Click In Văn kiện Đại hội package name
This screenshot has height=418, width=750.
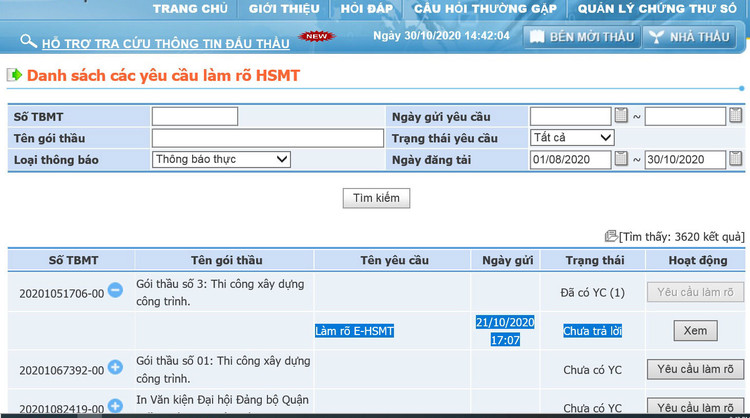(222, 400)
